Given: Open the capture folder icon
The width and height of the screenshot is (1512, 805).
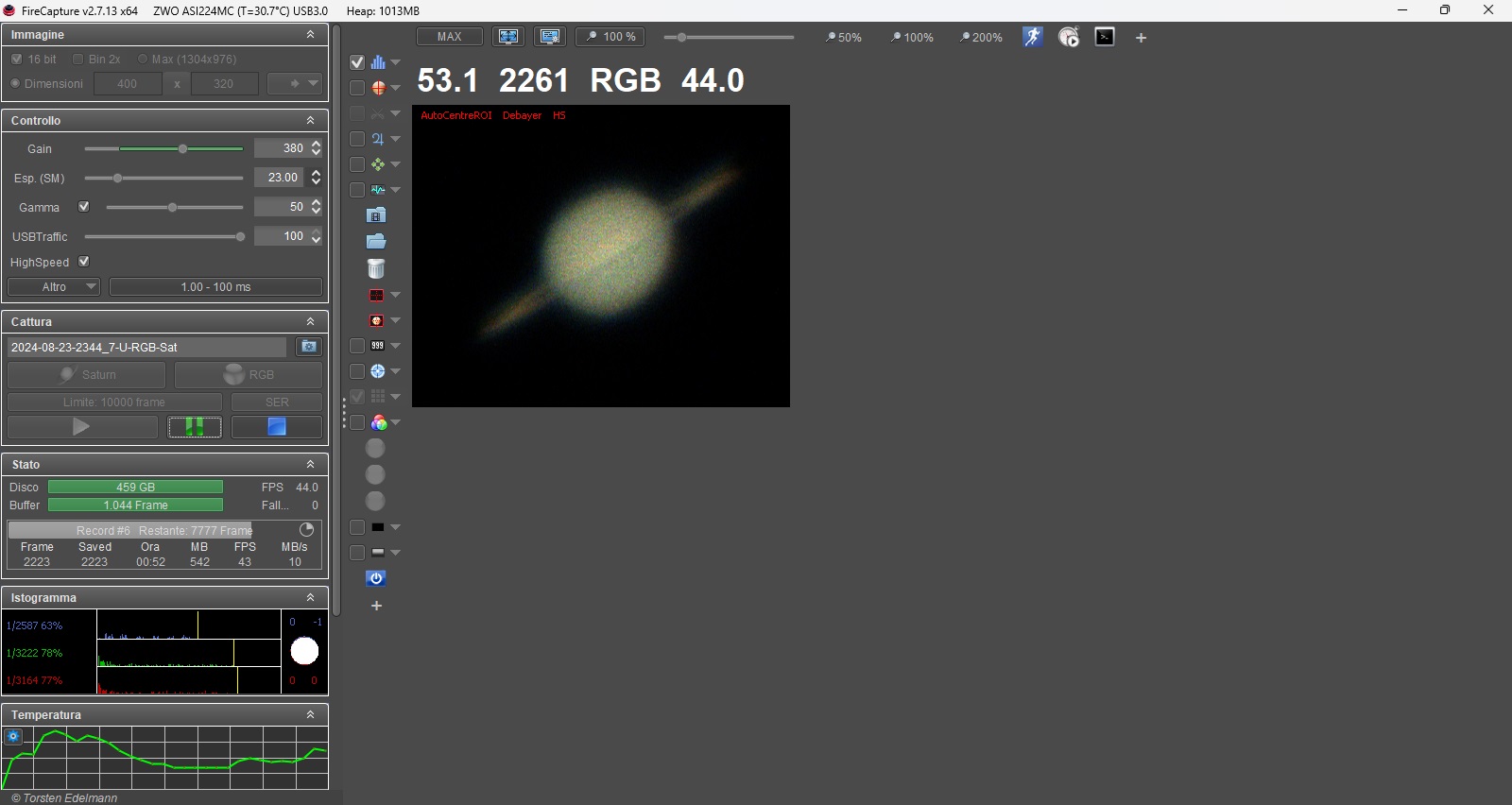Looking at the screenshot, I should coord(376,242).
